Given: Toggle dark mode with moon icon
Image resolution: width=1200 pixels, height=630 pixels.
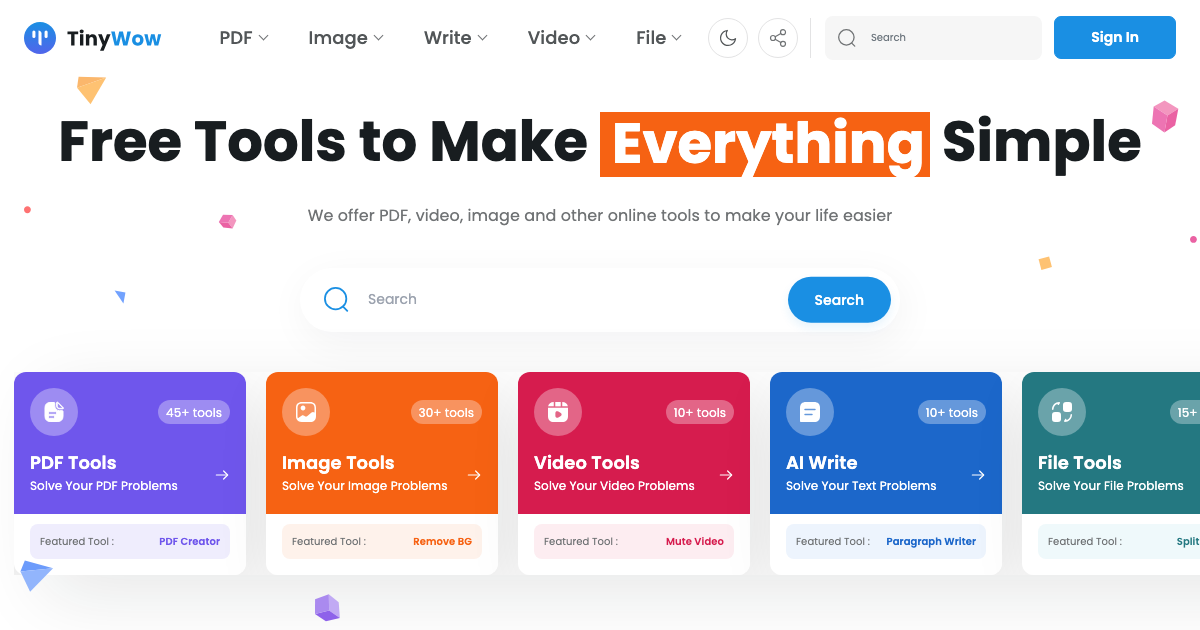Looking at the screenshot, I should (728, 38).
